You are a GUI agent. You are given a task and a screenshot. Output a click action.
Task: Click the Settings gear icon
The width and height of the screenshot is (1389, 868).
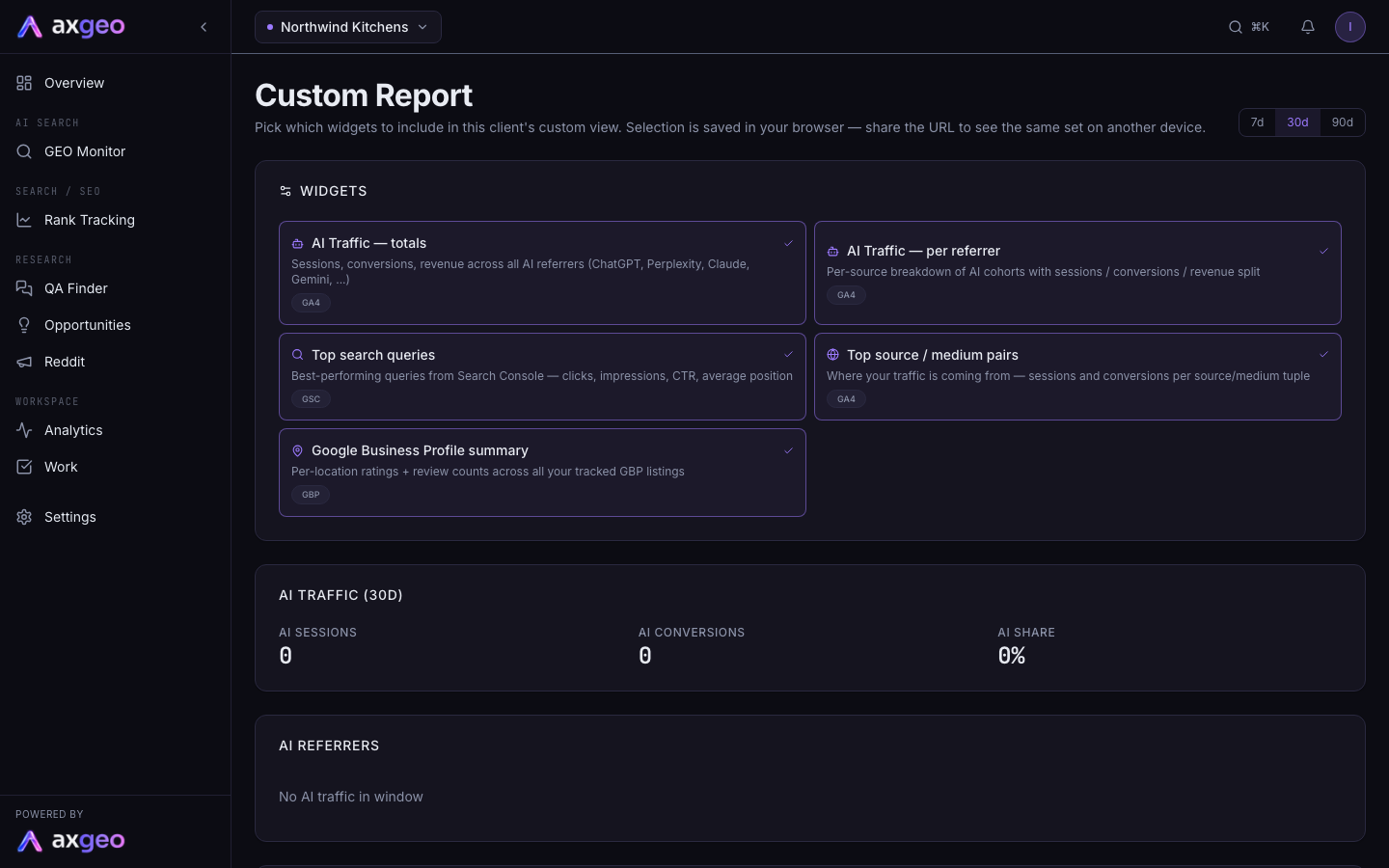pyautogui.click(x=24, y=517)
